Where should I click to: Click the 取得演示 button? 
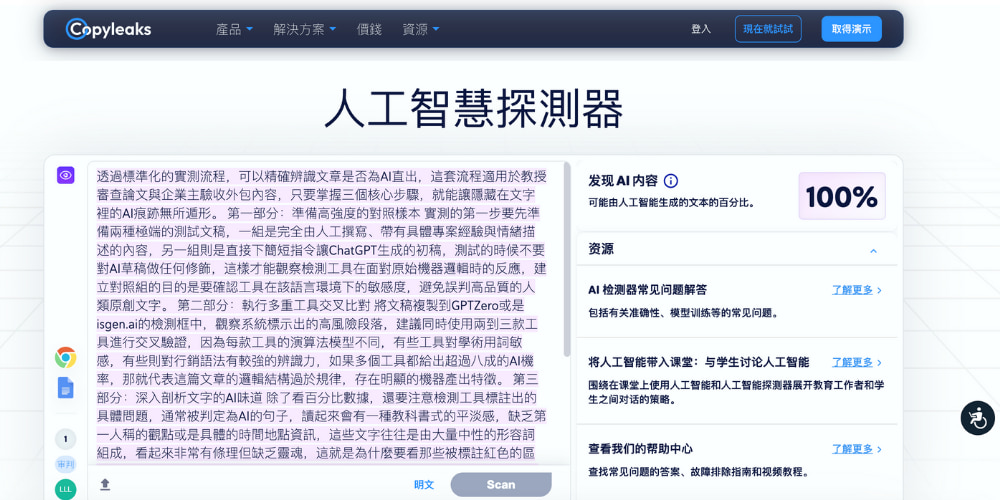(x=851, y=29)
